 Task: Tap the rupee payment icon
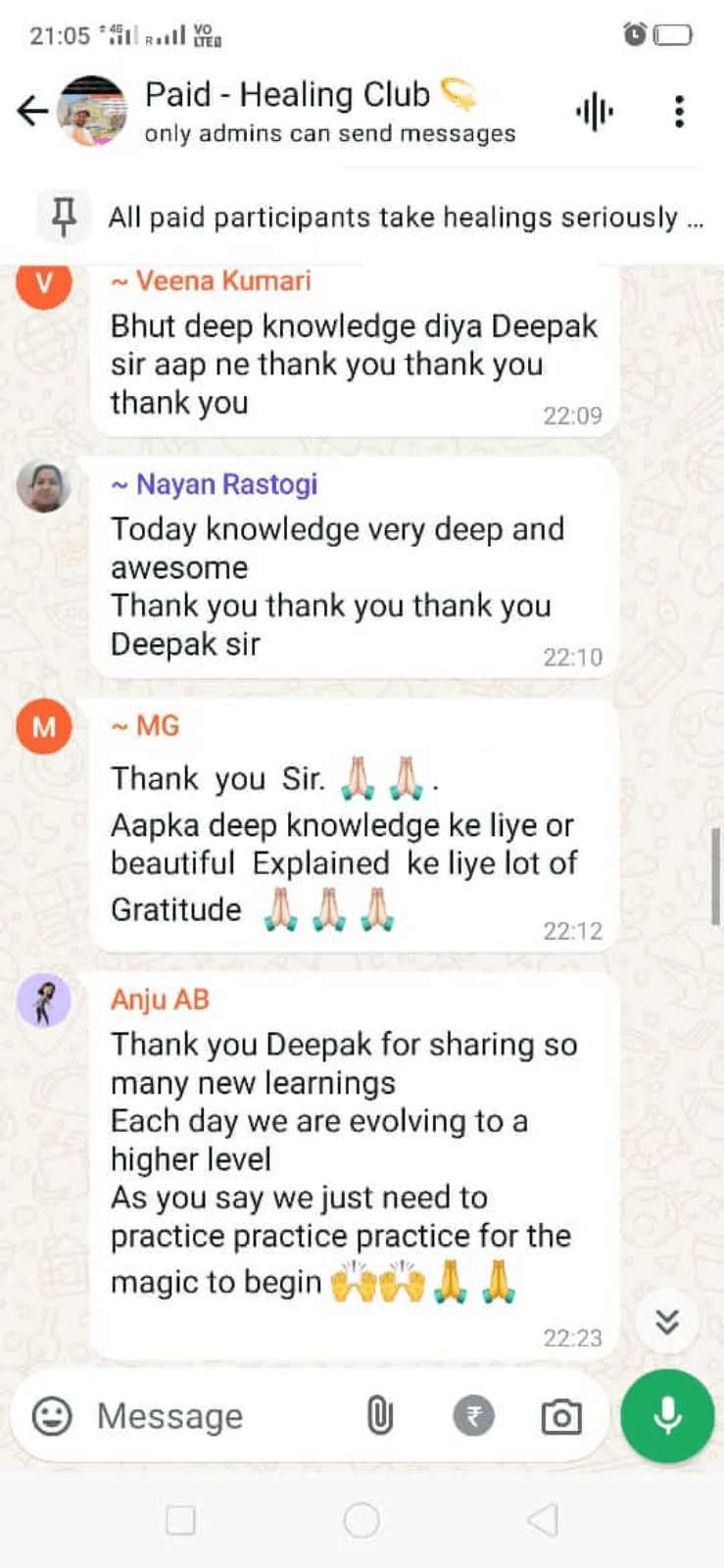pos(473,1416)
